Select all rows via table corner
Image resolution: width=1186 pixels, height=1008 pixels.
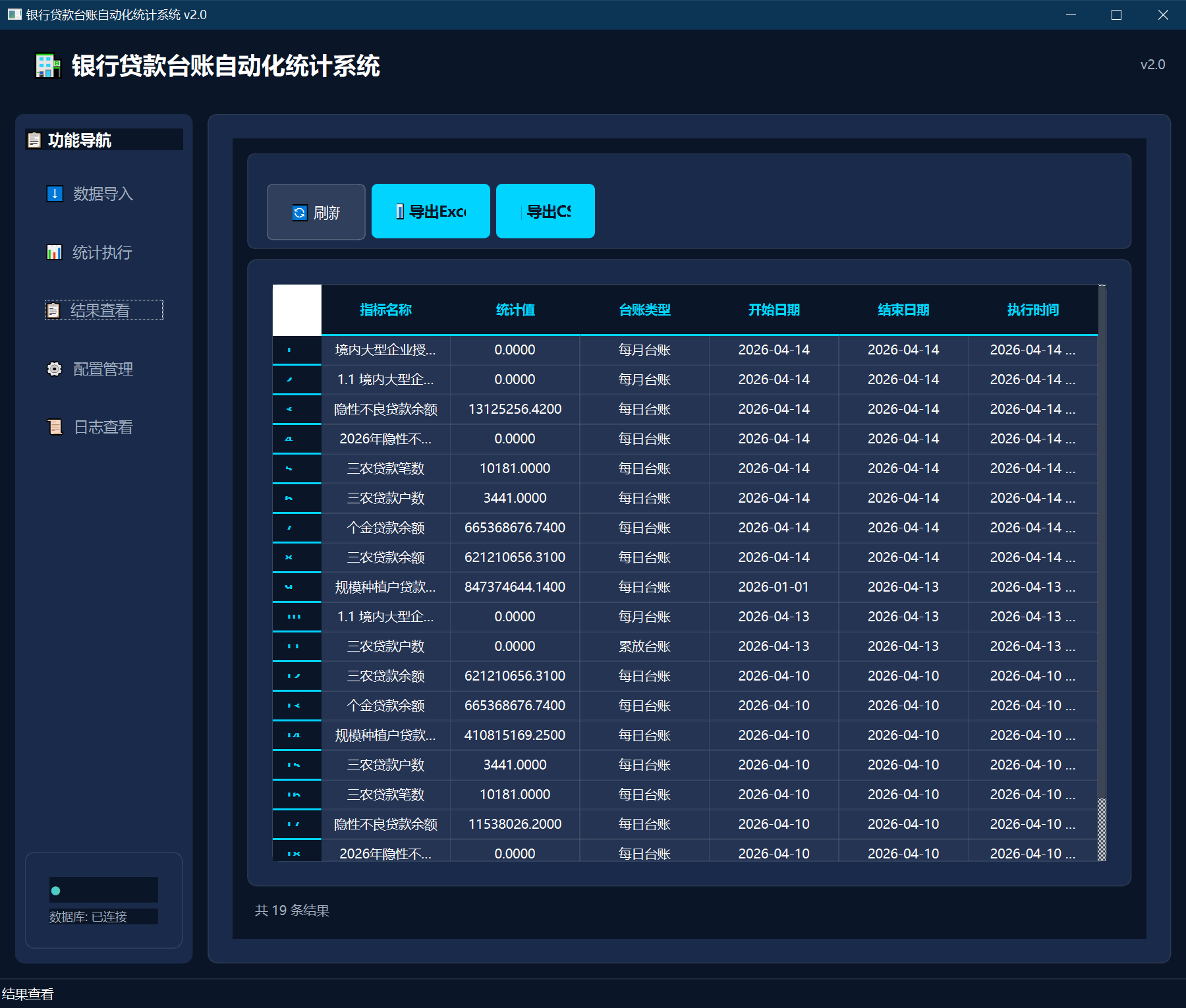[x=296, y=310]
